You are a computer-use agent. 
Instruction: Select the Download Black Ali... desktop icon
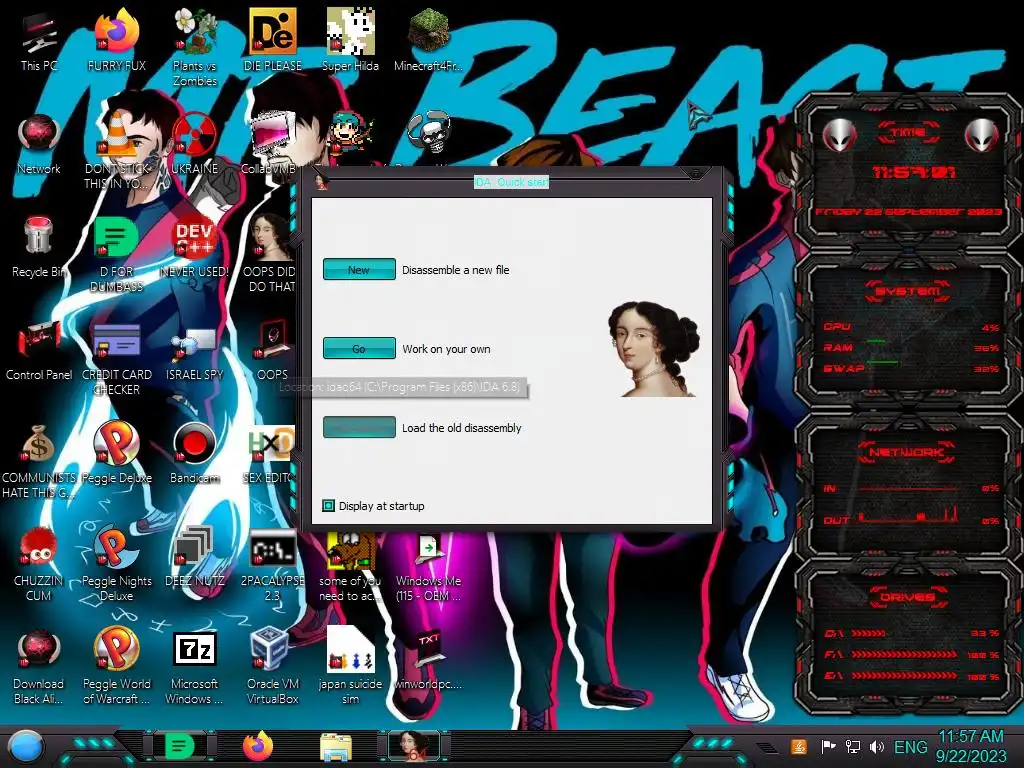(39, 667)
